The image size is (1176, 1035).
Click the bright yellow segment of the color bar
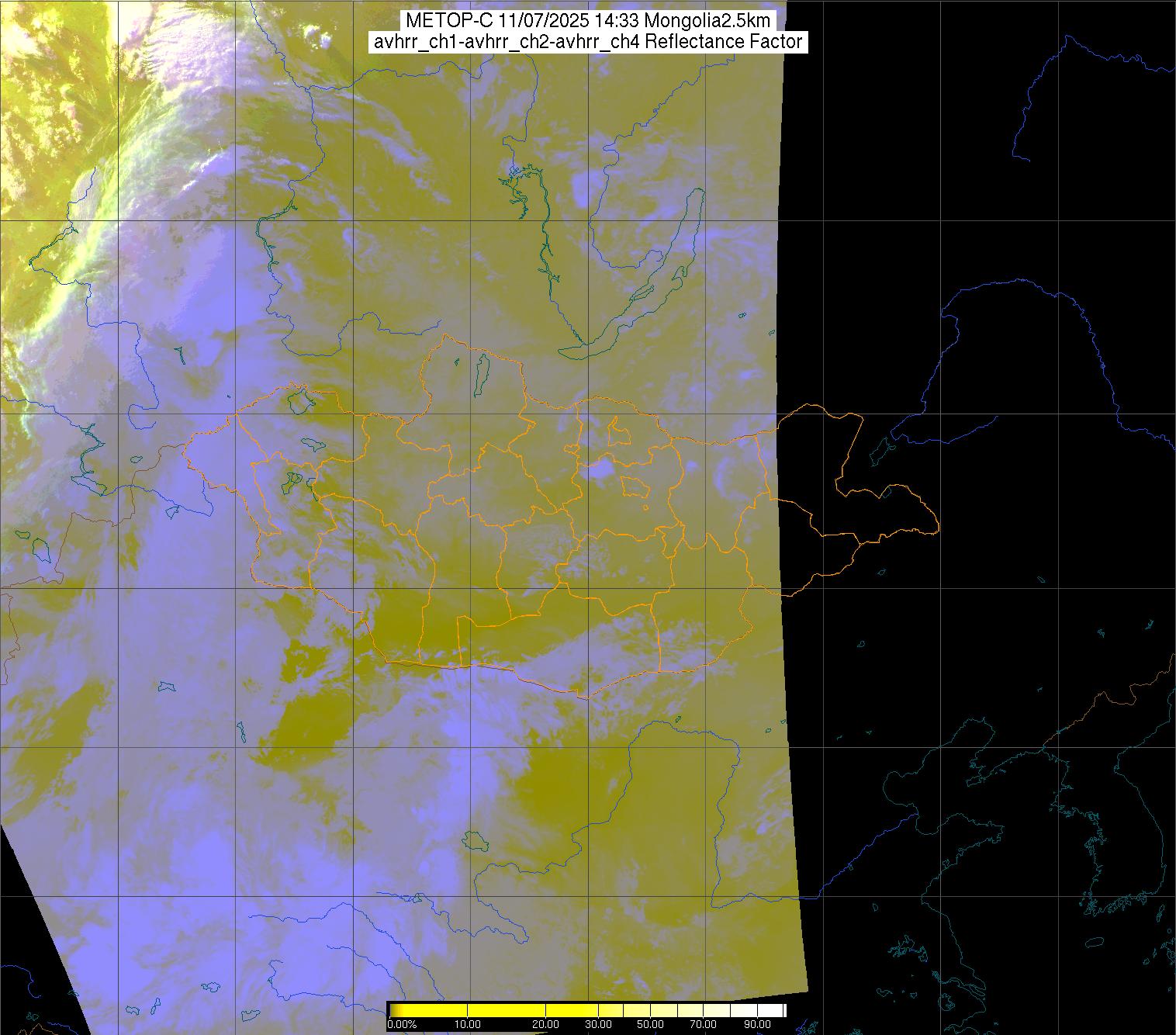[504, 1010]
